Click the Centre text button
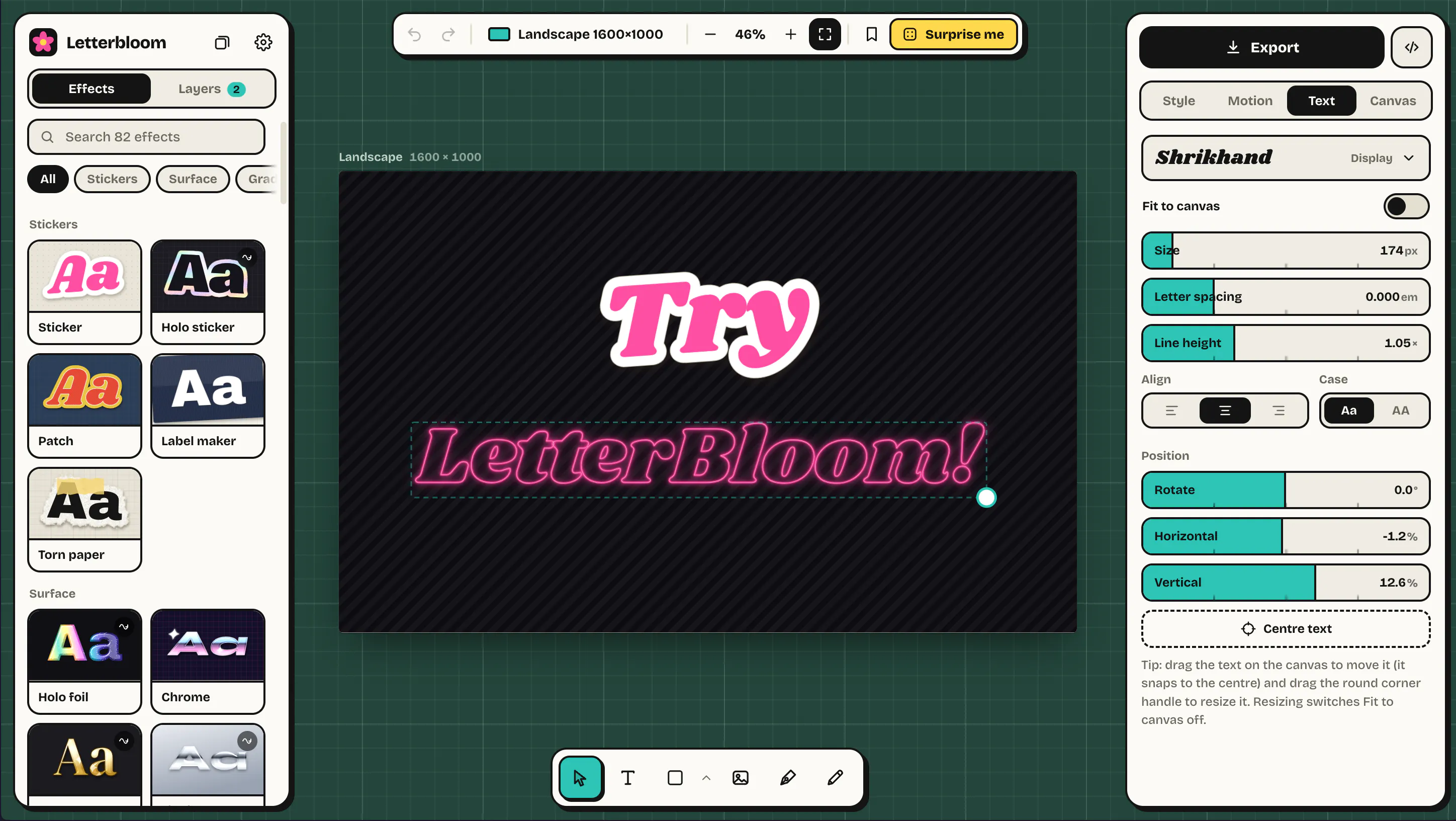Image resolution: width=1456 pixels, height=821 pixels. point(1285,629)
